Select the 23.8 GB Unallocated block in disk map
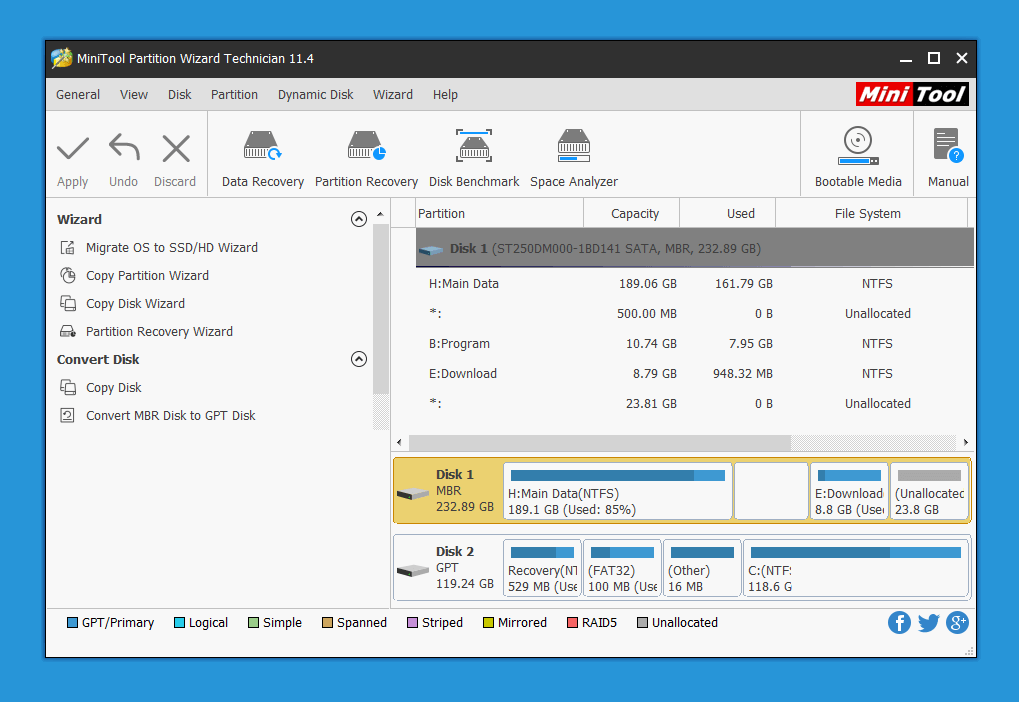Viewport: 1019px width, 702px height. pos(929,491)
